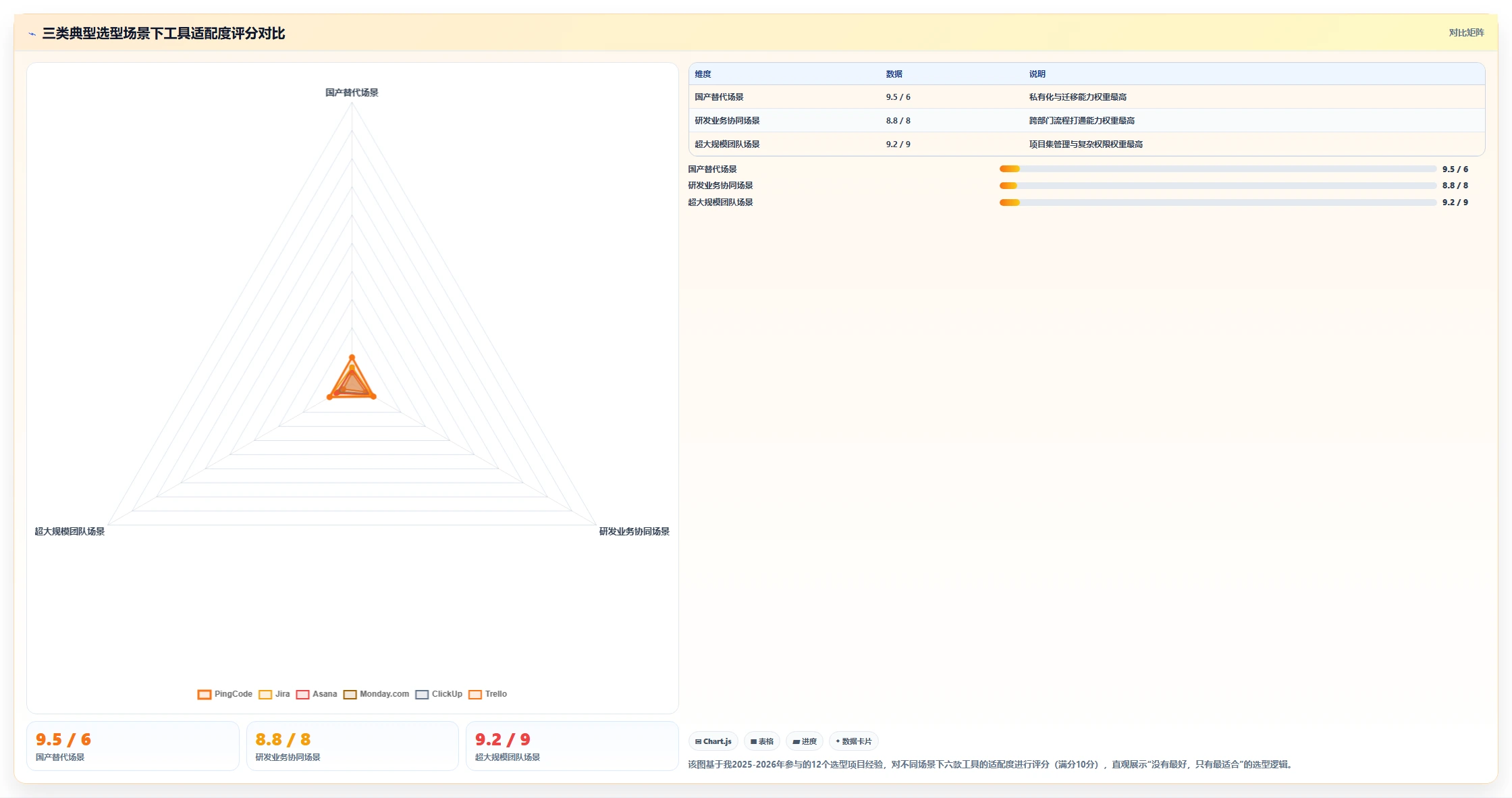The width and height of the screenshot is (1512, 798).
Task: Toggle PingCode dataset in chart legend
Action: (225, 694)
